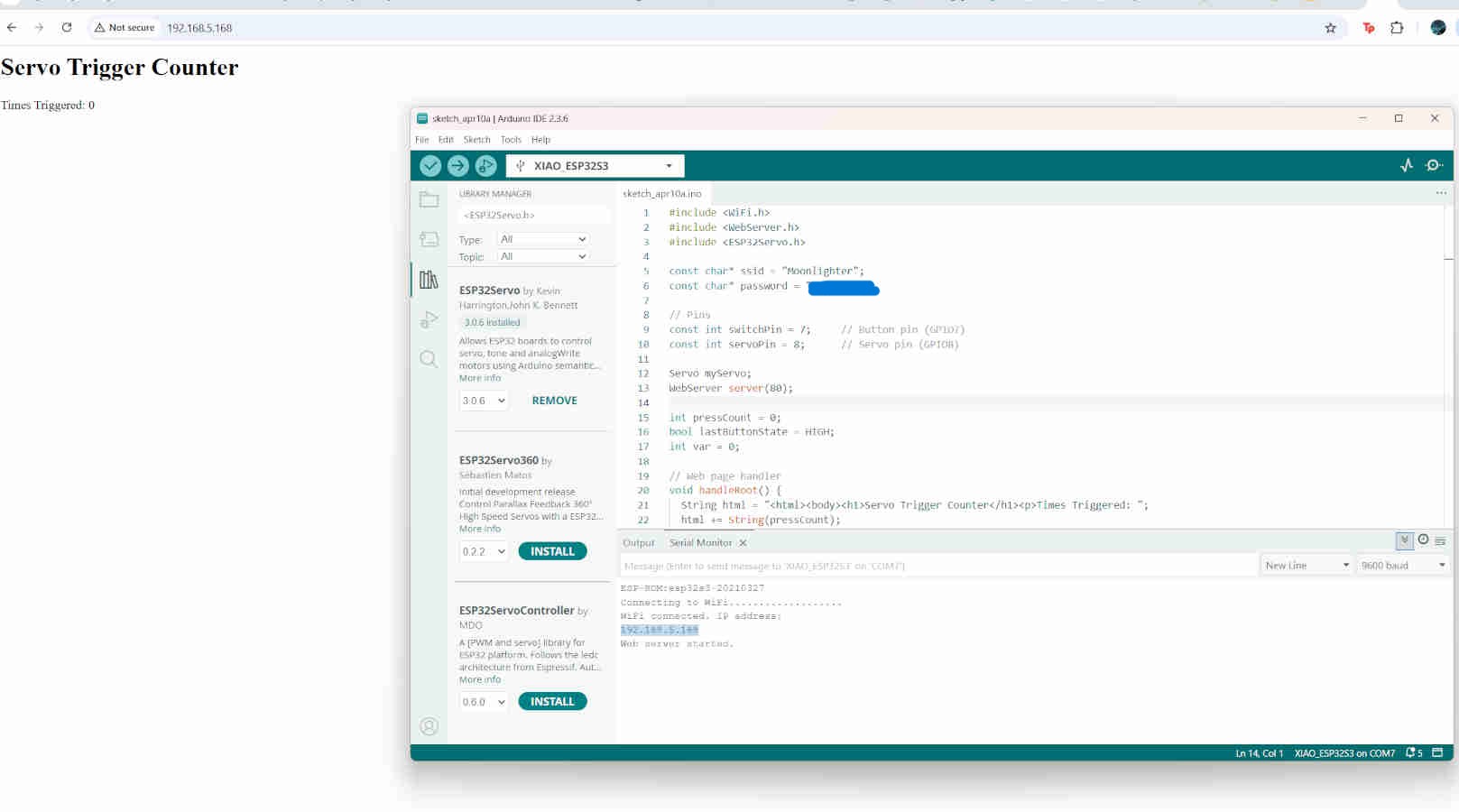1459x812 pixels.
Task: Install the ESP32Servo360 library
Action: pos(552,551)
